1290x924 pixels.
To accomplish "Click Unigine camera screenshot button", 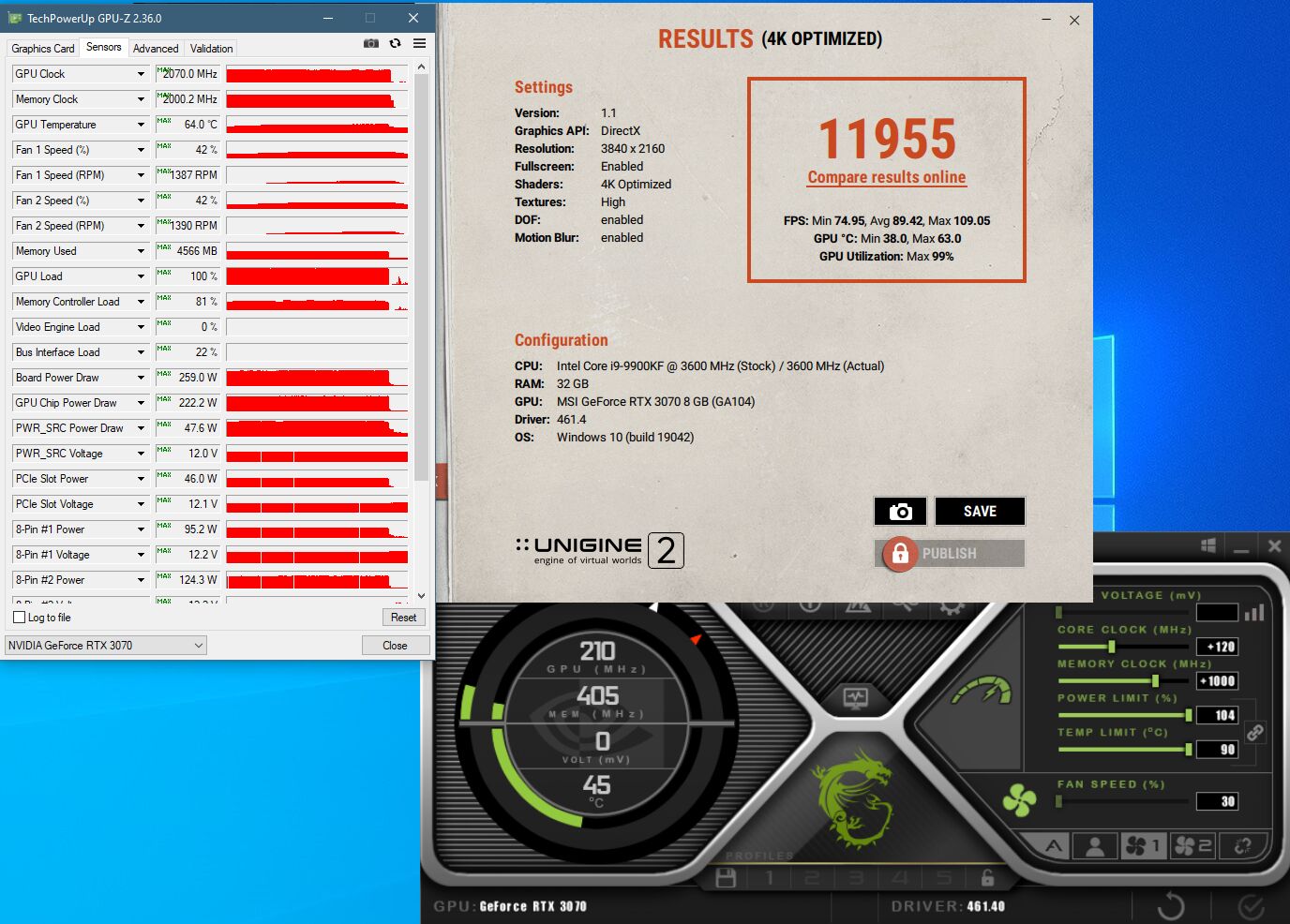I will point(900,511).
